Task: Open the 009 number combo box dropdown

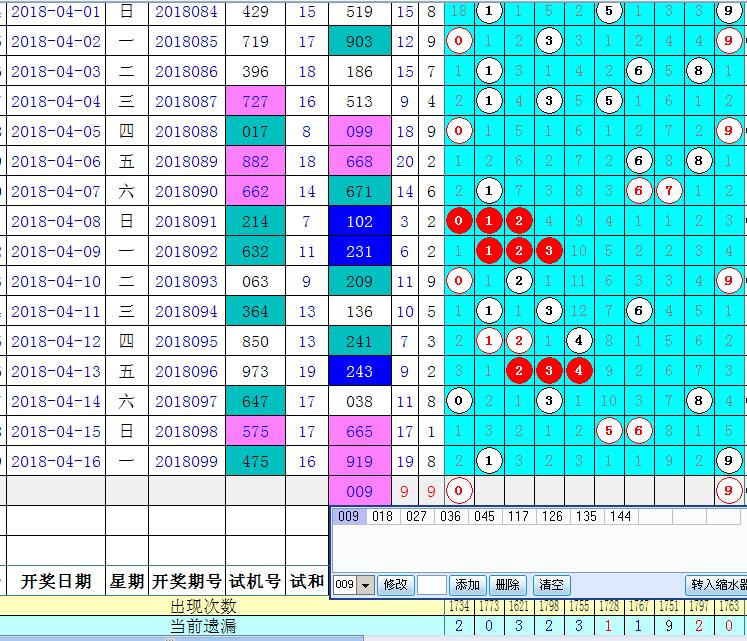Action: tap(366, 585)
